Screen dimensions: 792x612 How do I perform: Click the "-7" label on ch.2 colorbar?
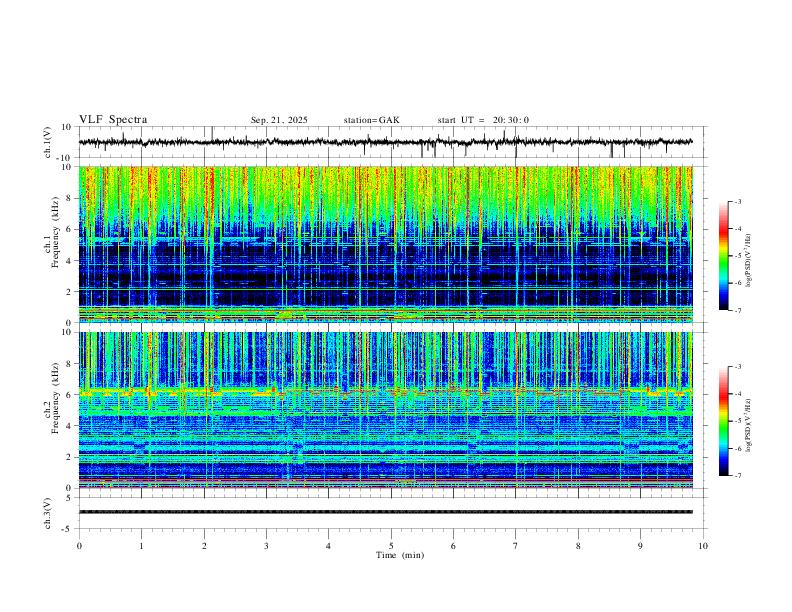[x=738, y=476]
